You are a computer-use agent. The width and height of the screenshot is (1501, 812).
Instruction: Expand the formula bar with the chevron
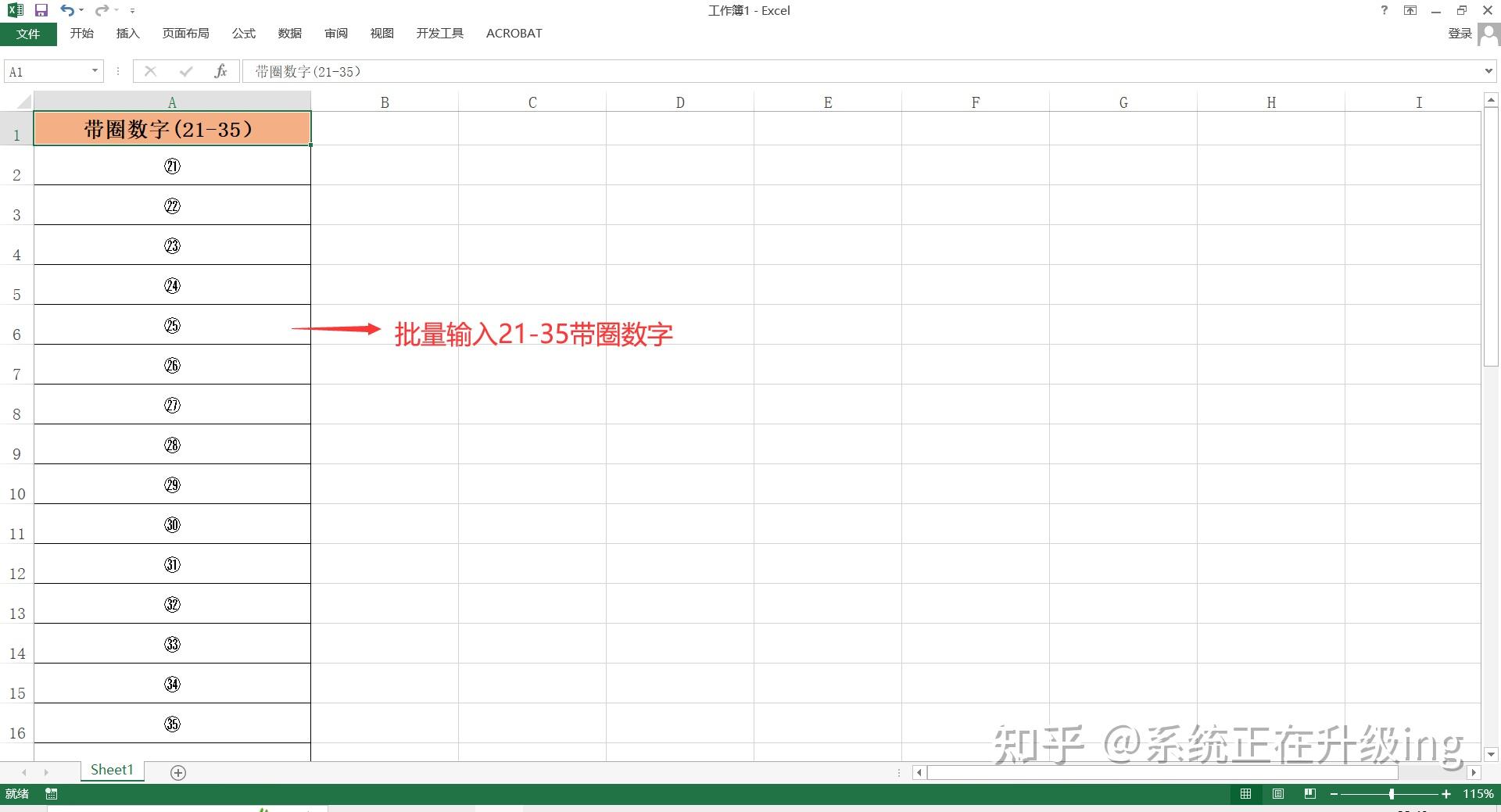tap(1488, 71)
